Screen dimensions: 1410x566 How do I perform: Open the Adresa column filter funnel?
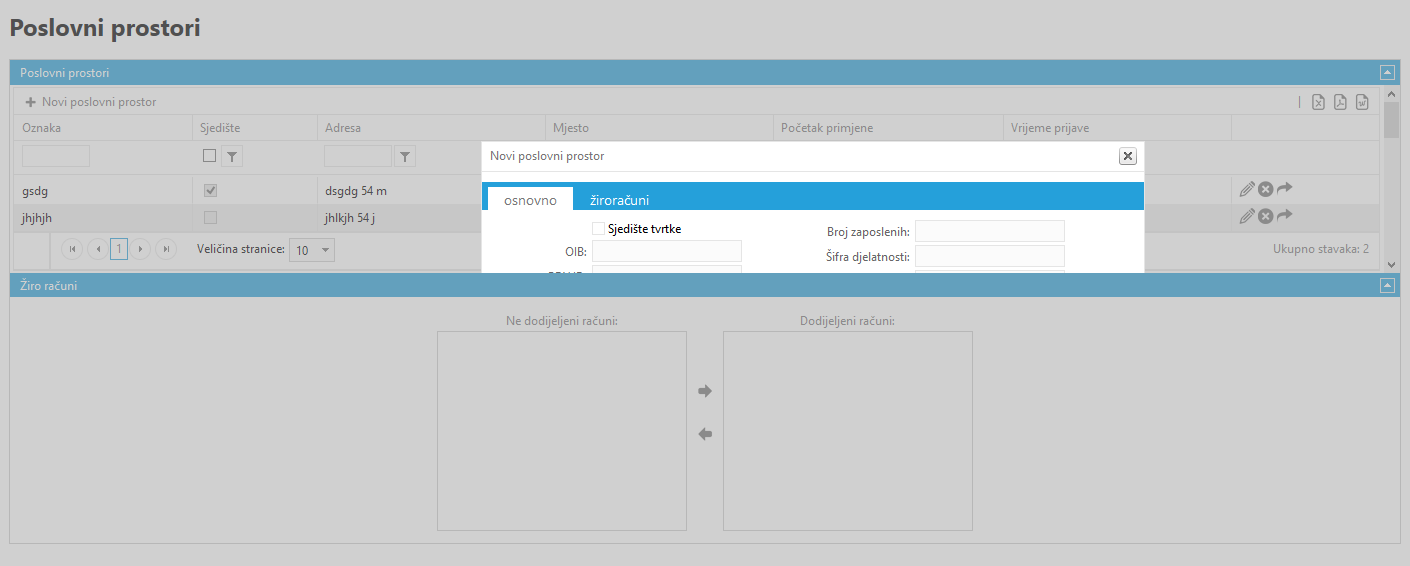point(405,156)
